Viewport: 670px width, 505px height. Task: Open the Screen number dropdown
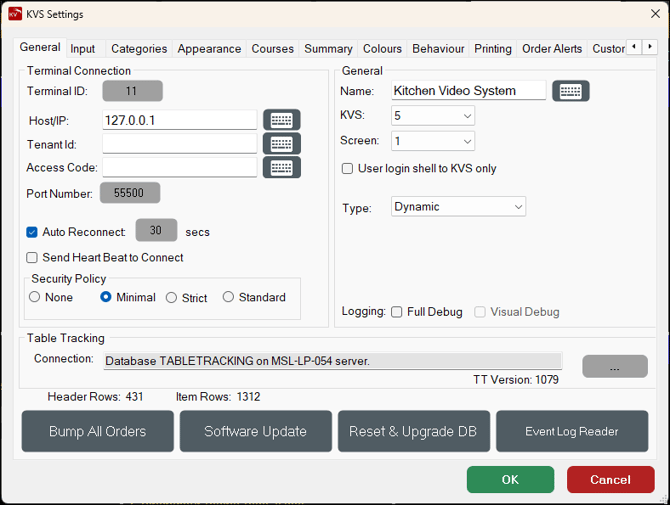coord(433,141)
